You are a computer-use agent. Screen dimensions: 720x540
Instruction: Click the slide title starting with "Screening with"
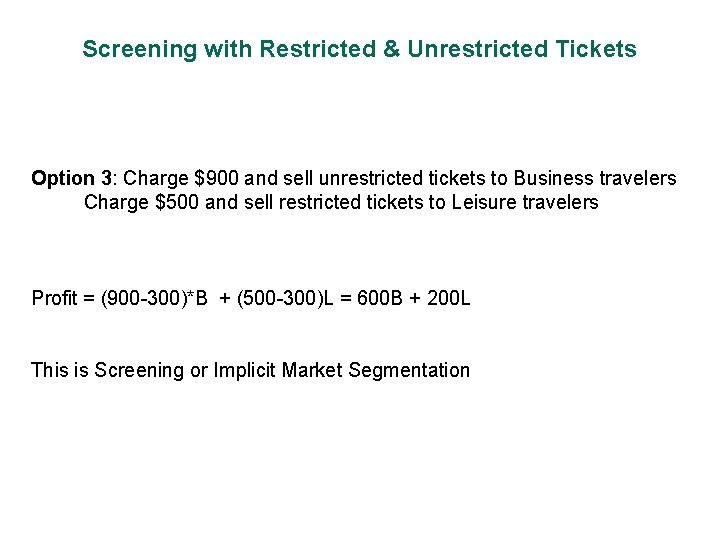[358, 49]
